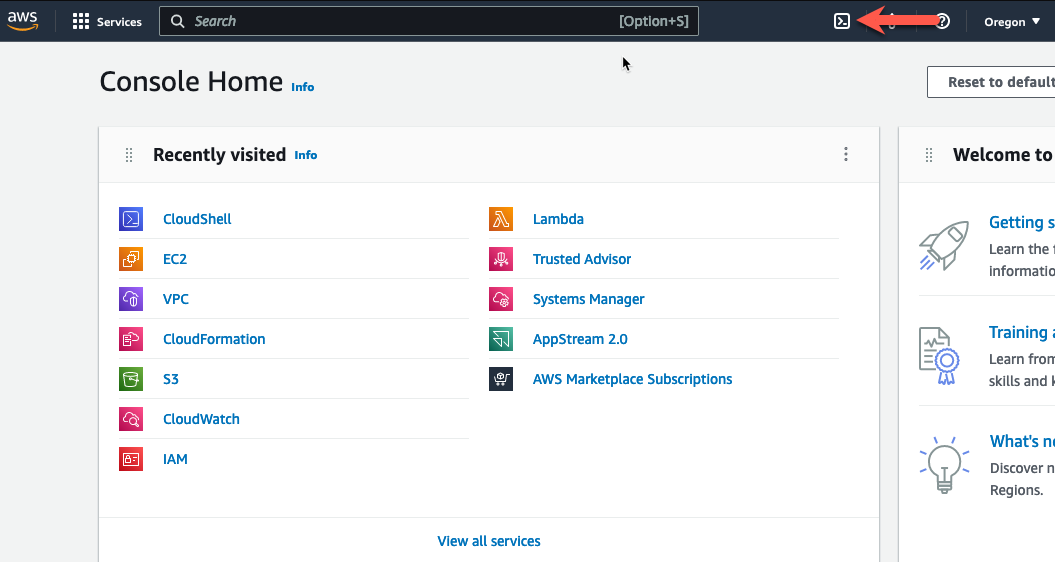Screen dimensions: 1055x562
Task: Open the help question mark icon
Action: click(943, 22)
